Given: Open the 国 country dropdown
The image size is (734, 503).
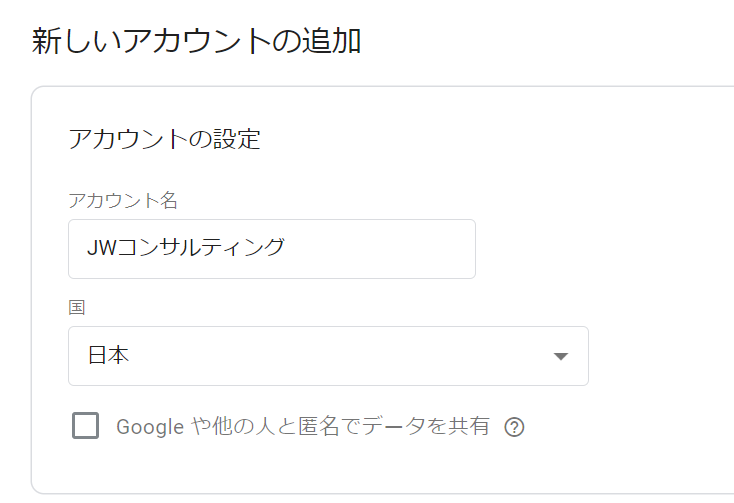Looking at the screenshot, I should pos(328,356).
